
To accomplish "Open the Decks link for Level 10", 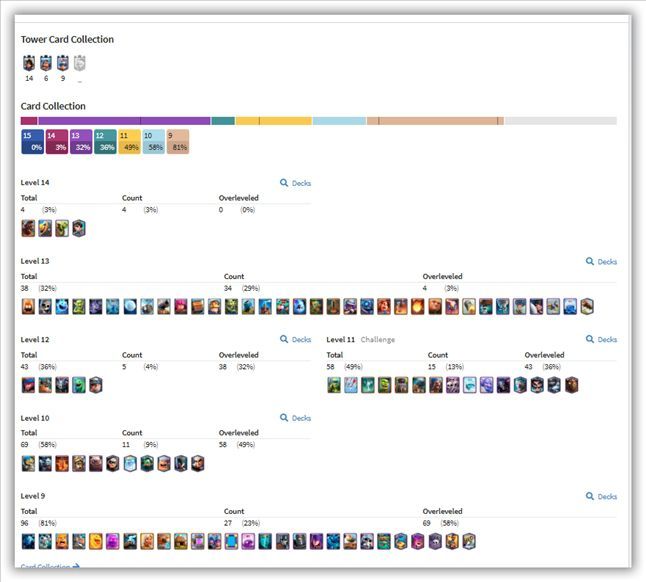I will [296, 418].
